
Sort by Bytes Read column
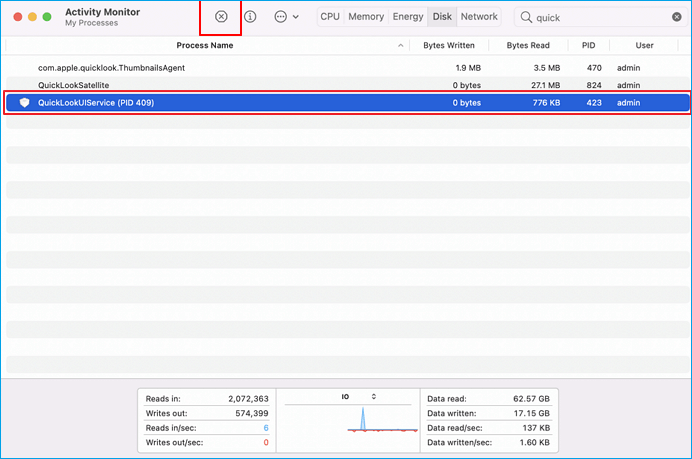pos(530,46)
